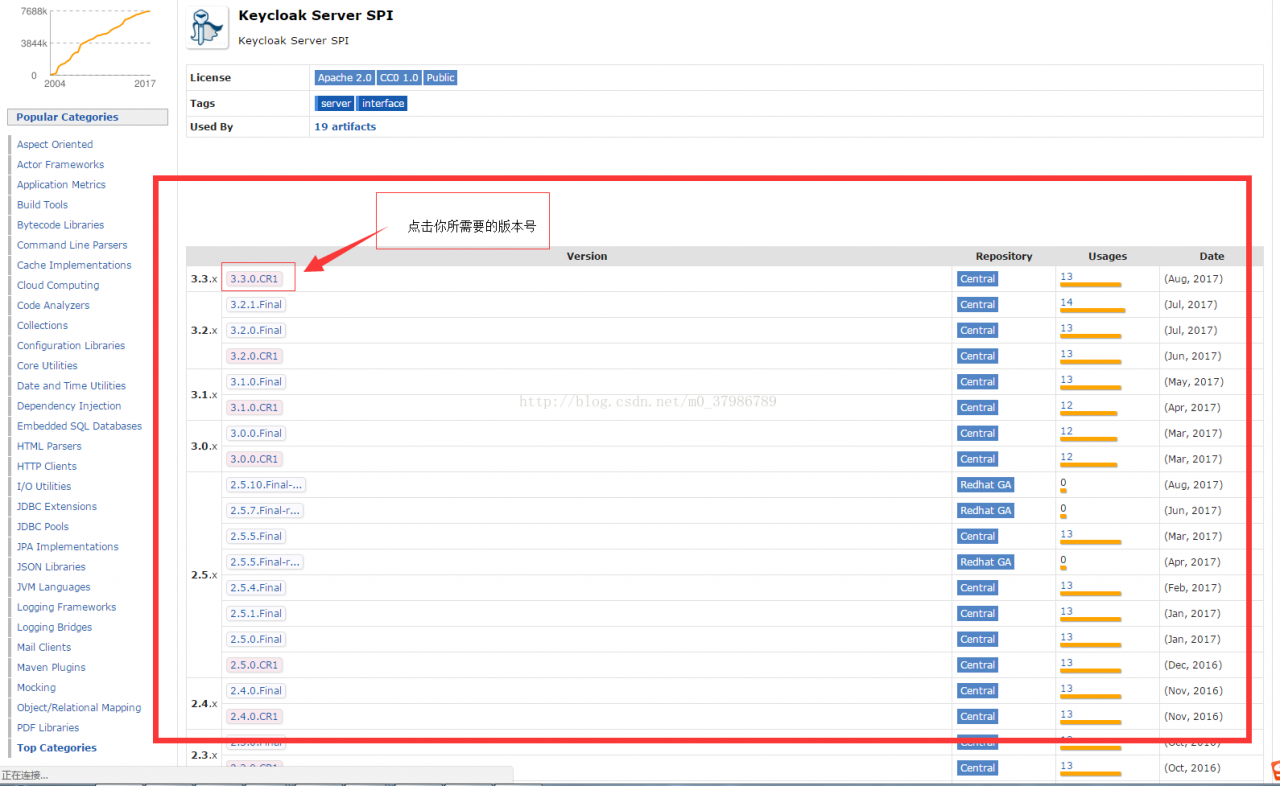
Task: Open version 2.5.0.CR1
Action: click(x=254, y=665)
